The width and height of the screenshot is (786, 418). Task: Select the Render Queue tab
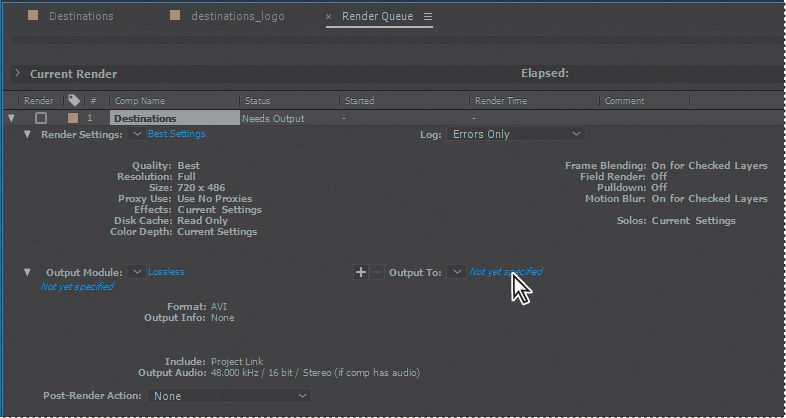click(377, 16)
